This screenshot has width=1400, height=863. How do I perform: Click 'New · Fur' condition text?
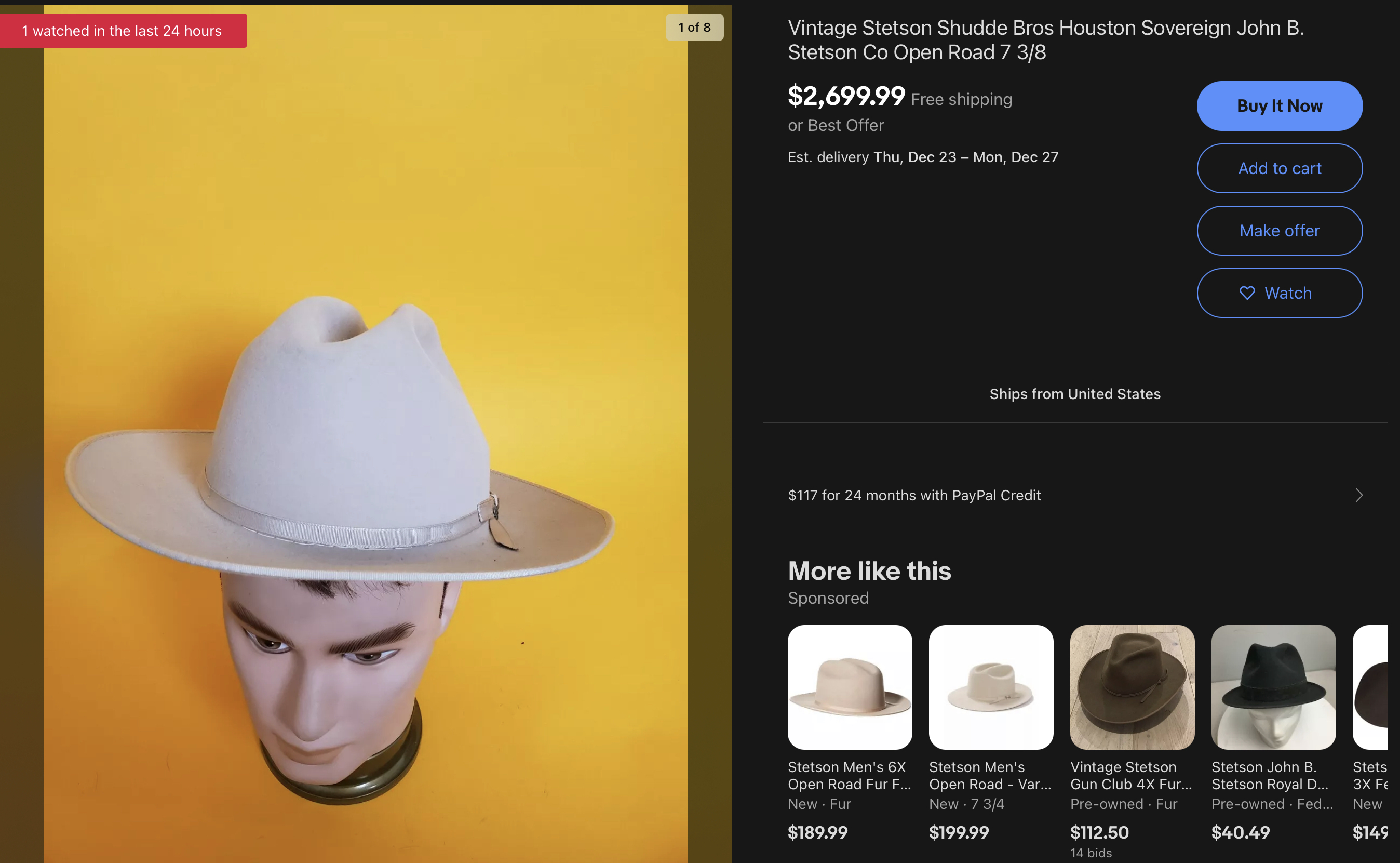(x=819, y=804)
